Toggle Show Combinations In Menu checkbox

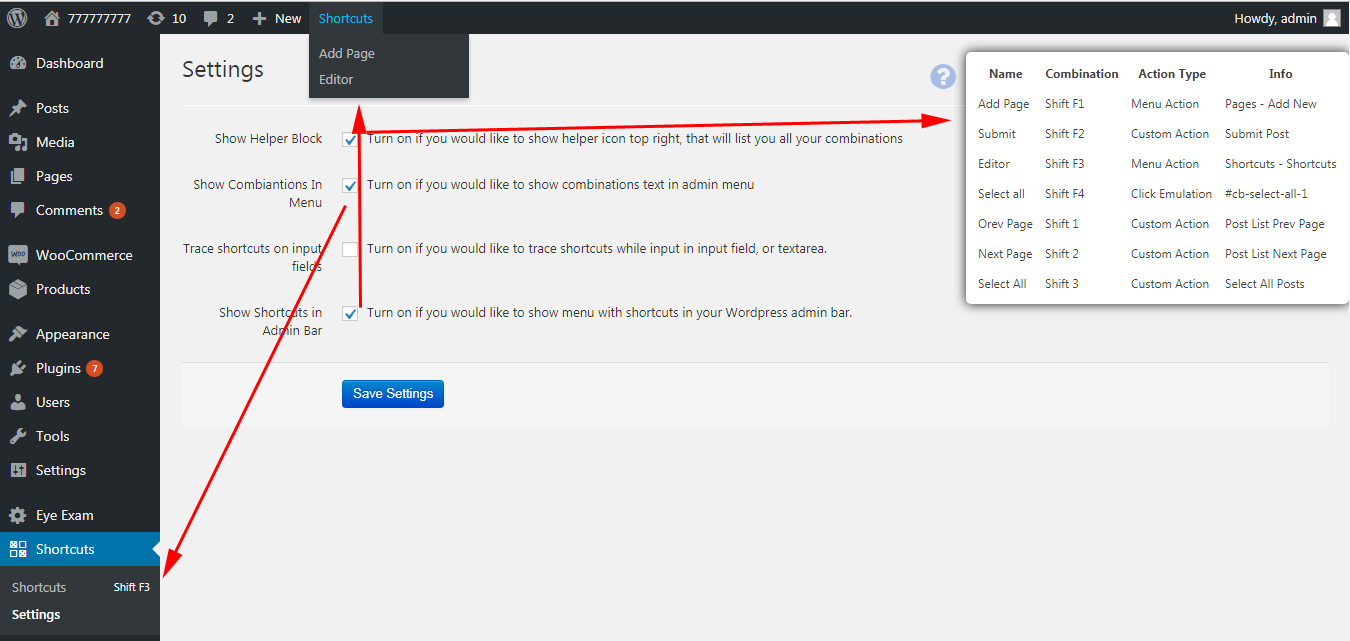coord(350,185)
